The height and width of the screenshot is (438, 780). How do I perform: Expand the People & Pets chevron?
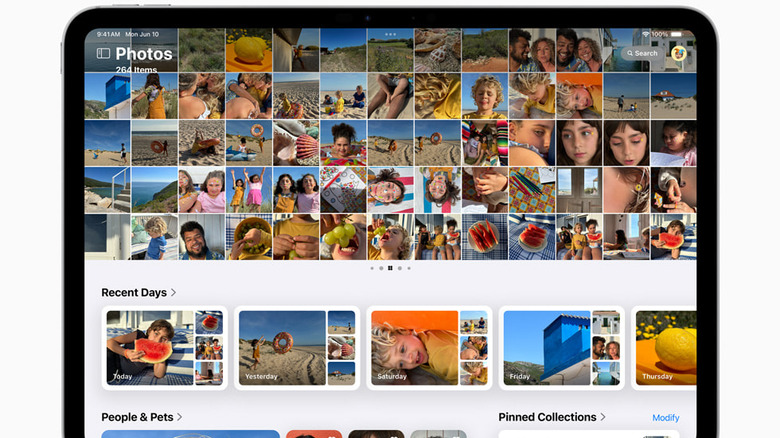(x=180, y=417)
